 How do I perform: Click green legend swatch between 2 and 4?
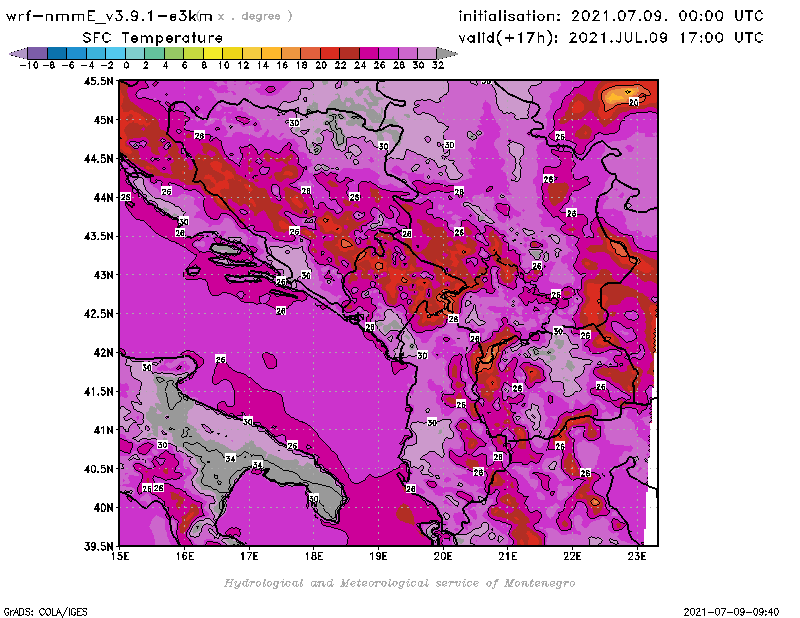[154, 53]
